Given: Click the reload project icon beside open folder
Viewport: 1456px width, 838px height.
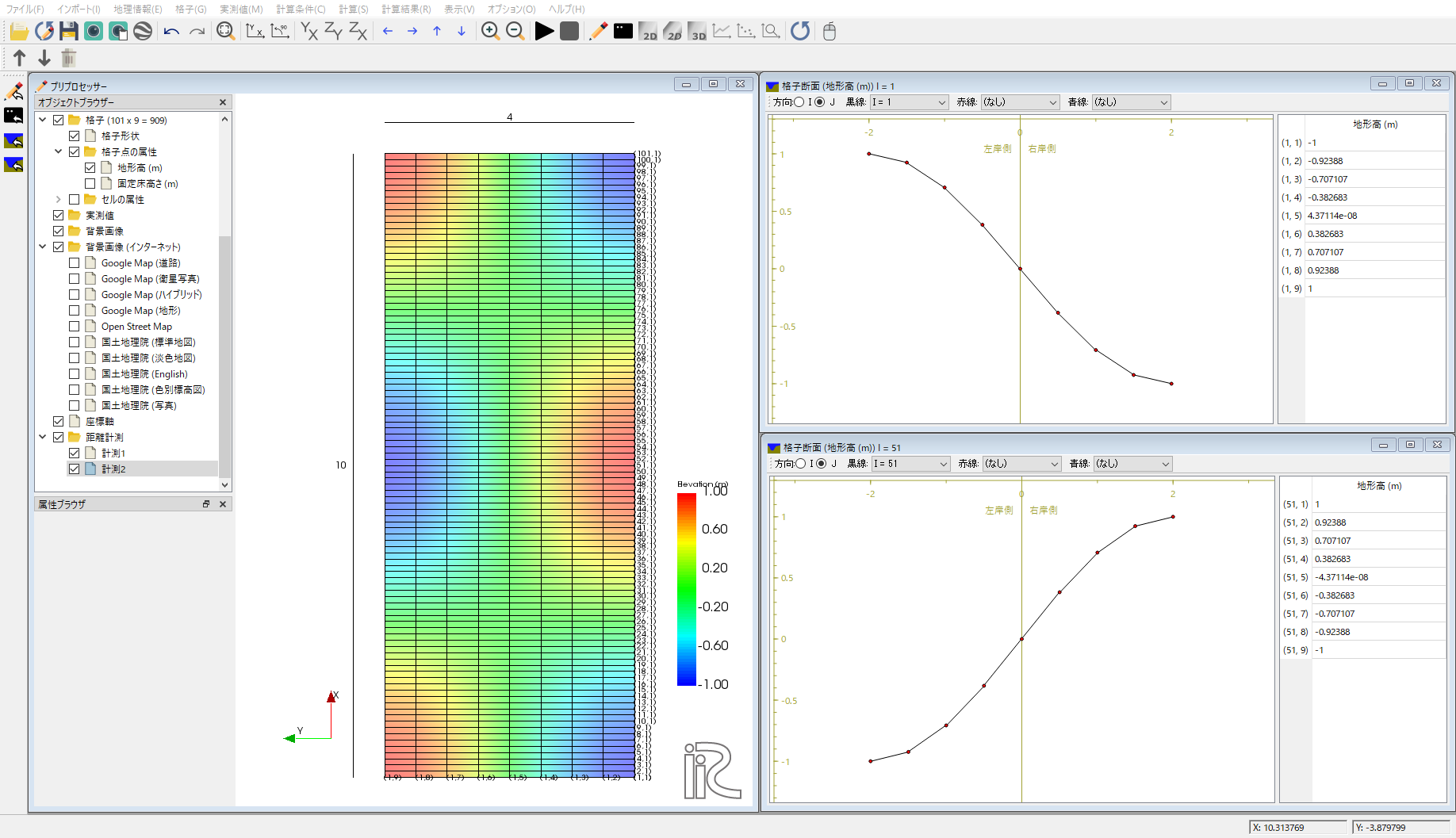Looking at the screenshot, I should pyautogui.click(x=44, y=31).
